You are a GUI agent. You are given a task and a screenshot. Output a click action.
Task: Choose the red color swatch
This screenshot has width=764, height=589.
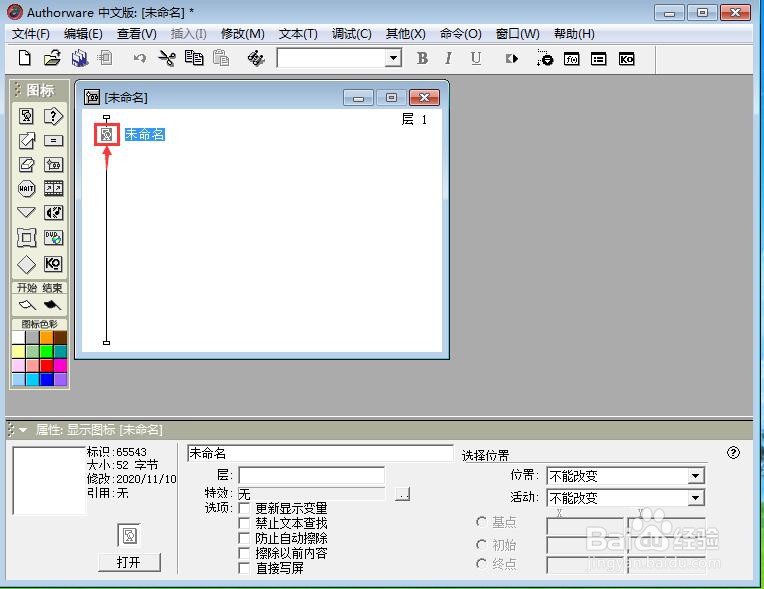(x=46, y=365)
